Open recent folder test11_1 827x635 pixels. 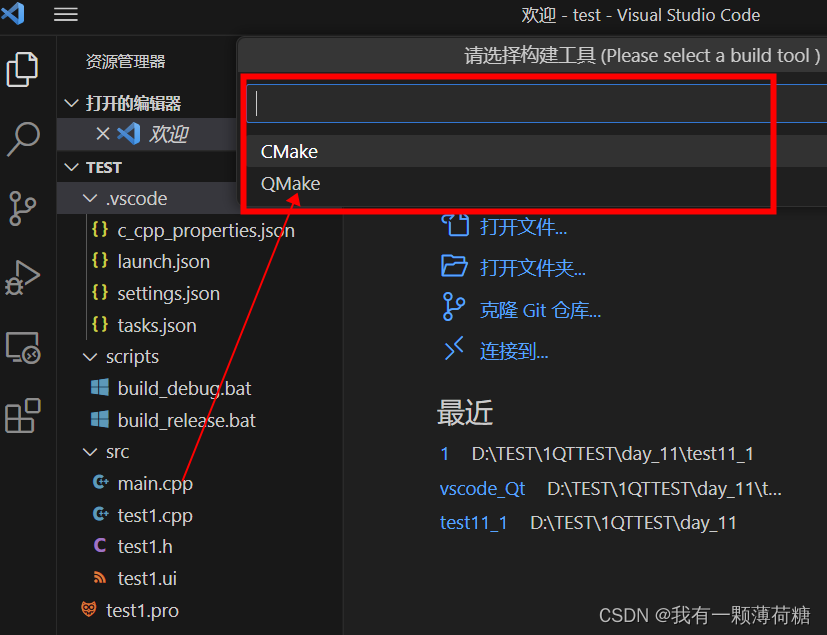[474, 523]
